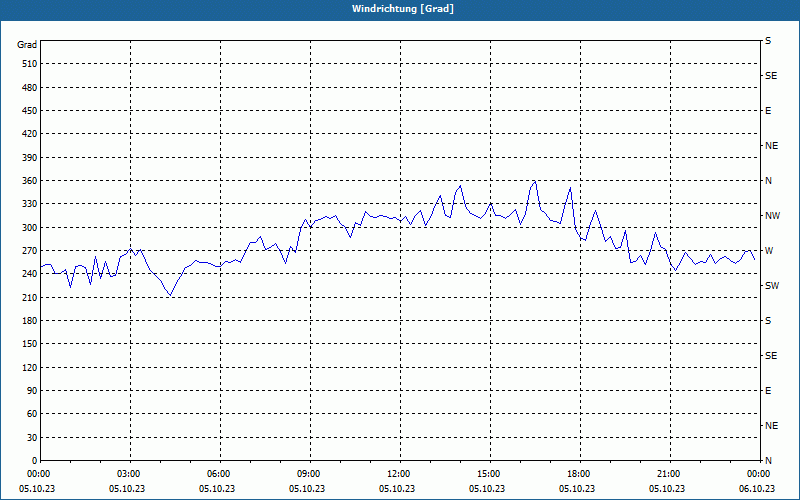
Task: Click the 90 degree axis label
Action: [x=32, y=390]
